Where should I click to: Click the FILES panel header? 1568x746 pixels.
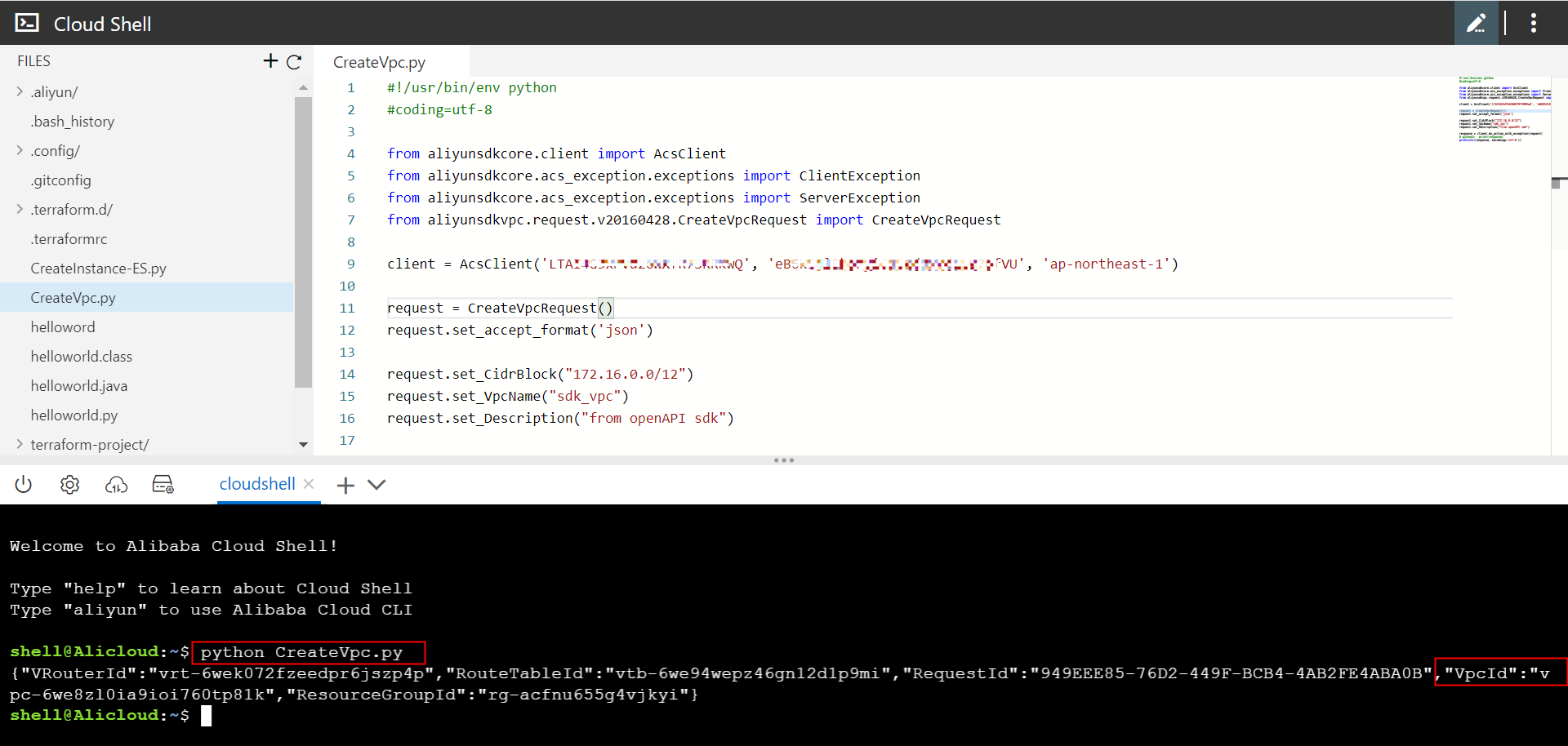[x=33, y=61]
